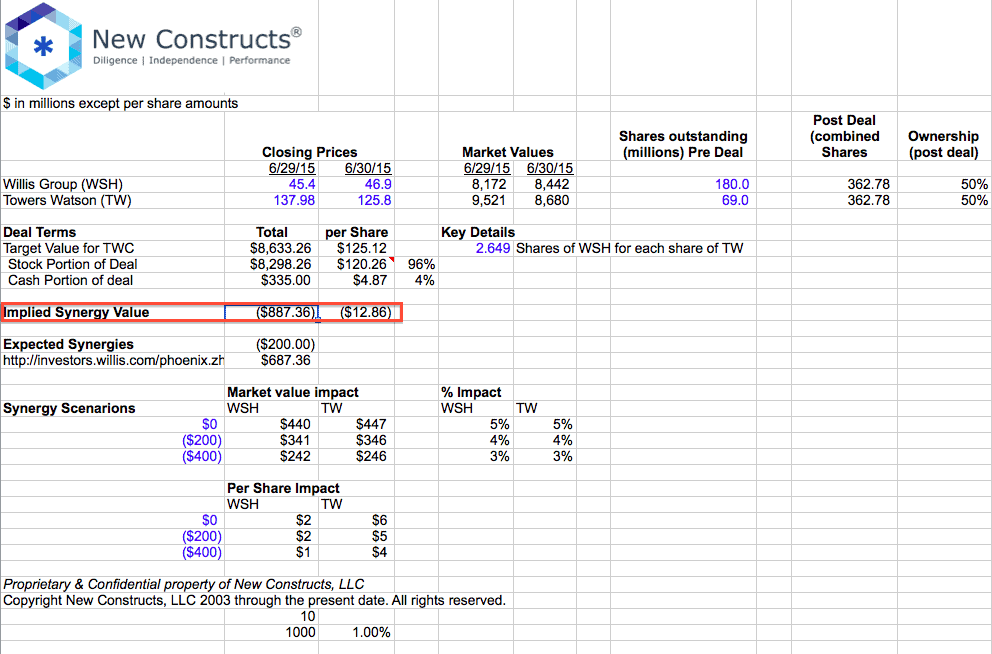This screenshot has height=654, width=992.
Task: Select per share value $125.12
Action: pos(361,248)
